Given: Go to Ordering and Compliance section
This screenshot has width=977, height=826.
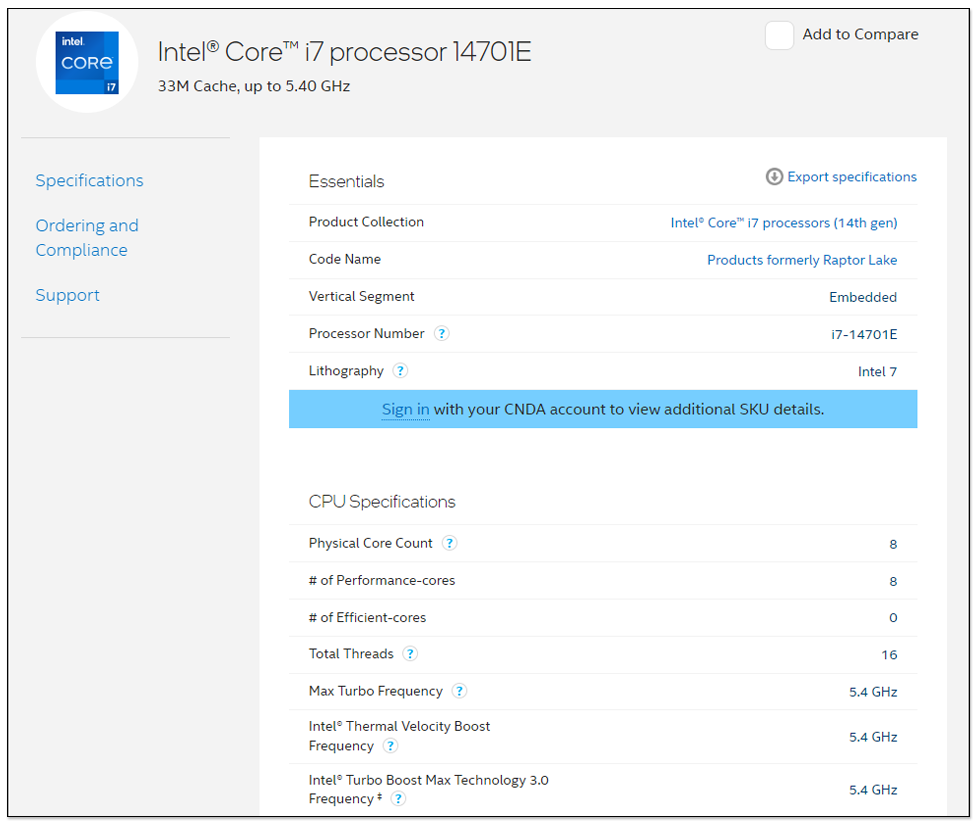Looking at the screenshot, I should pyautogui.click(x=87, y=237).
